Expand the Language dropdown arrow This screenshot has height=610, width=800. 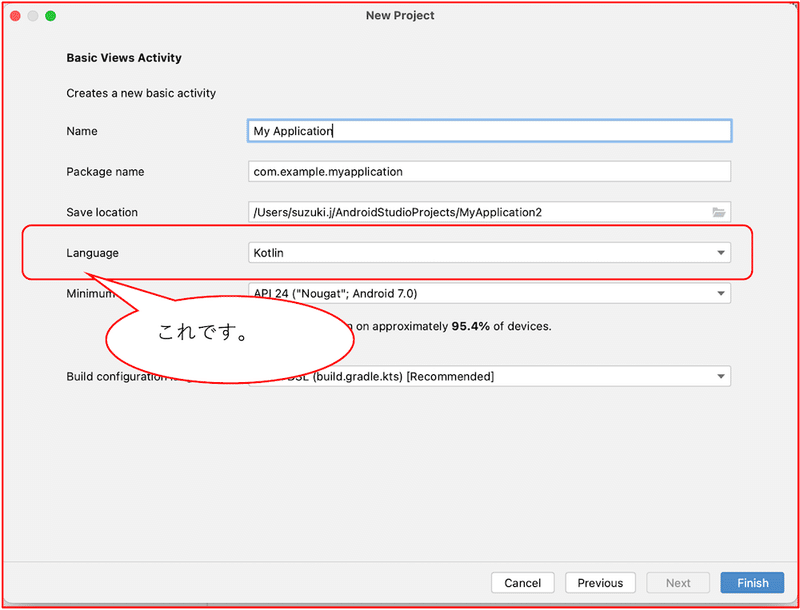(721, 252)
